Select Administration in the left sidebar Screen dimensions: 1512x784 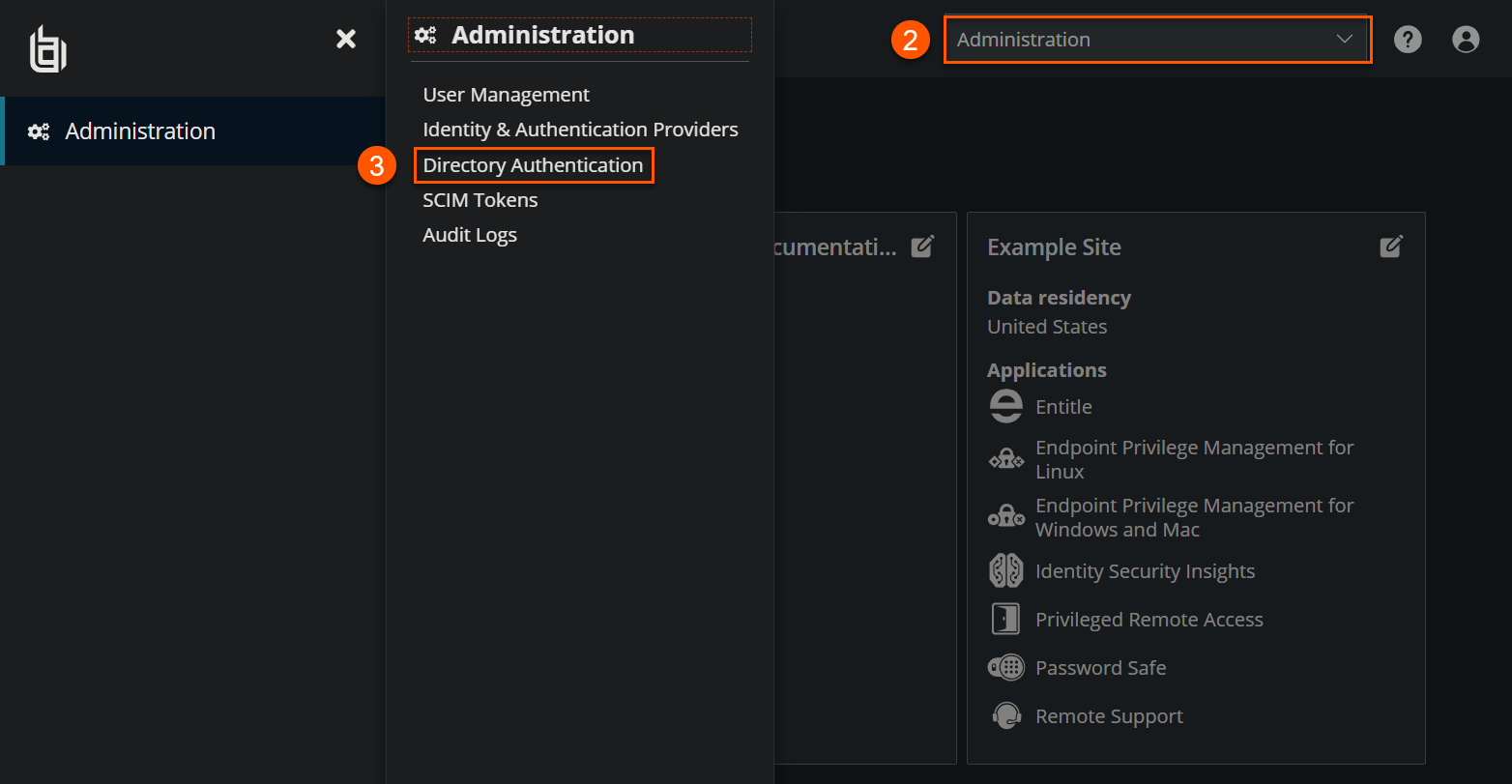point(193,131)
